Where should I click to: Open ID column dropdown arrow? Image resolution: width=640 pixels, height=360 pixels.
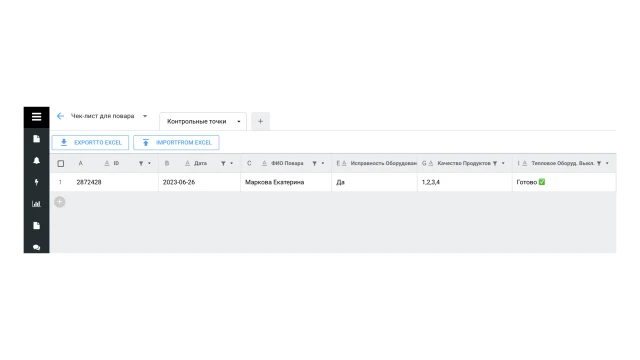[x=149, y=163]
